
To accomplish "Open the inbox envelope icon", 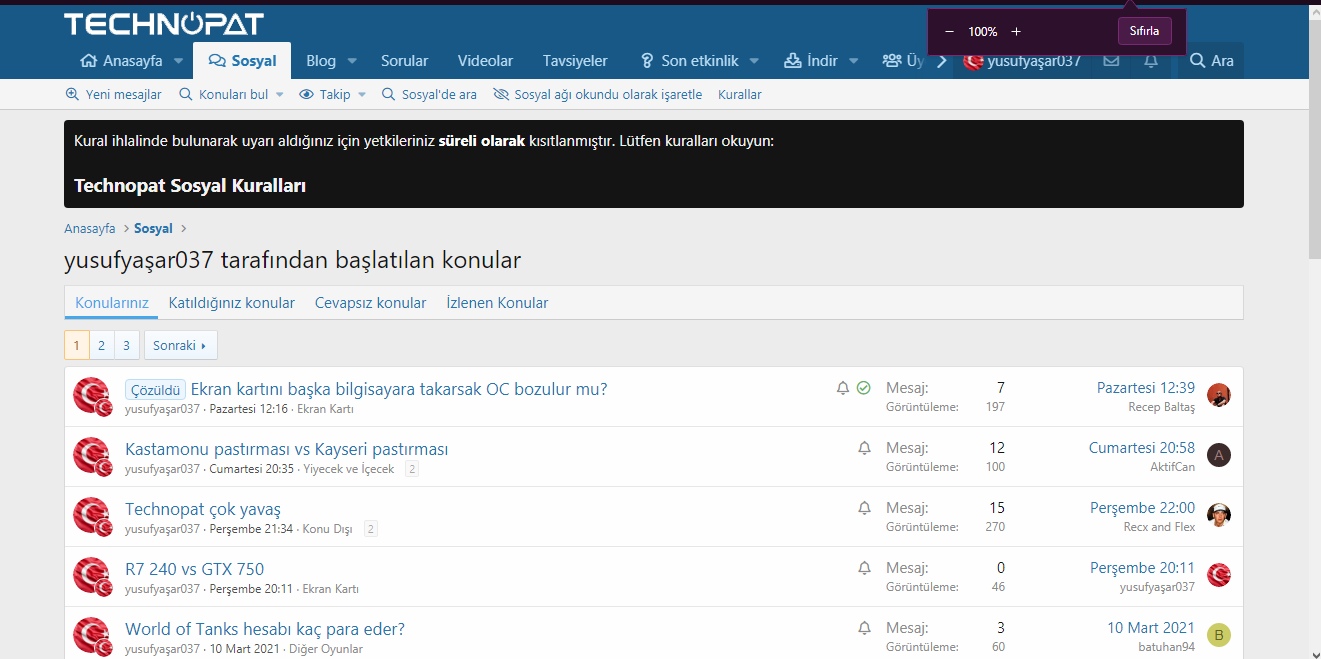I will 1111,61.
